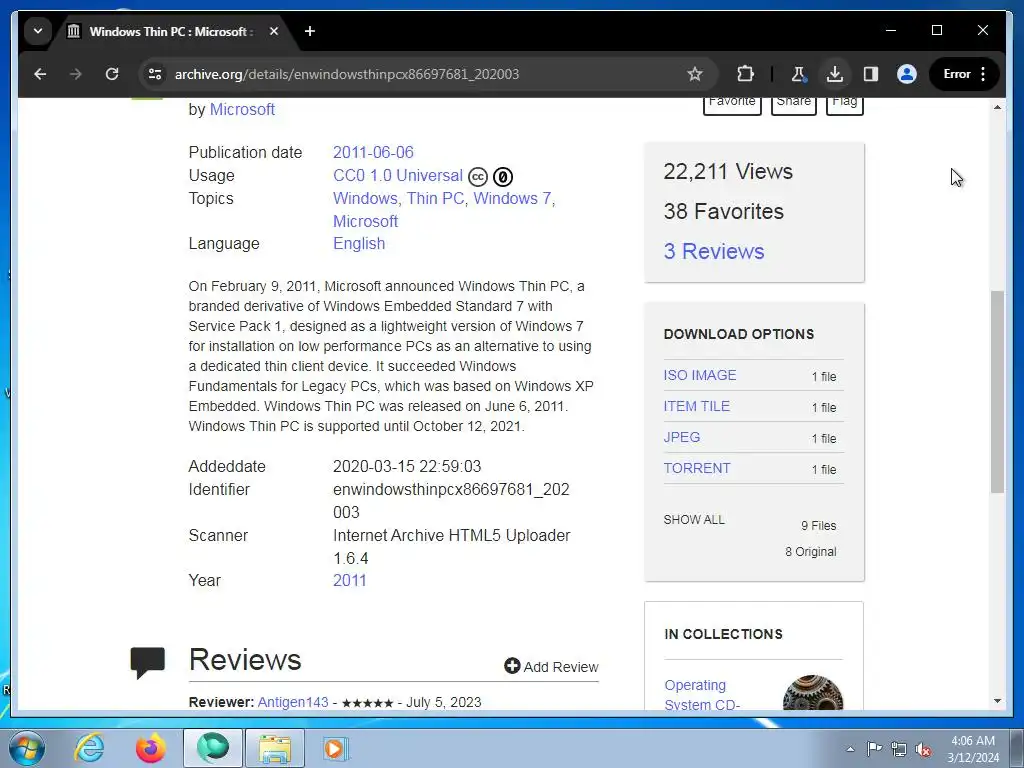Click the gears collection thumbnail
This screenshot has height=768, width=1024.
pyautogui.click(x=812, y=693)
